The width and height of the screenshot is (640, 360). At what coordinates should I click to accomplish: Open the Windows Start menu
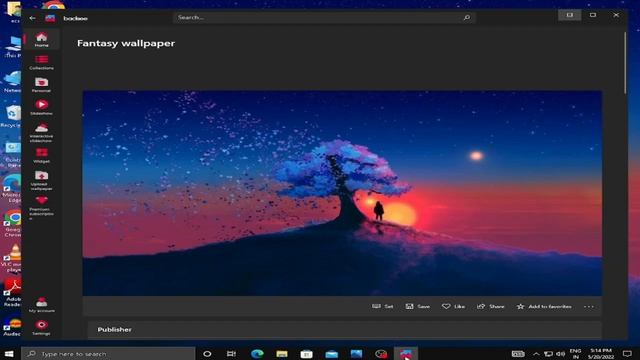click(x=9, y=353)
